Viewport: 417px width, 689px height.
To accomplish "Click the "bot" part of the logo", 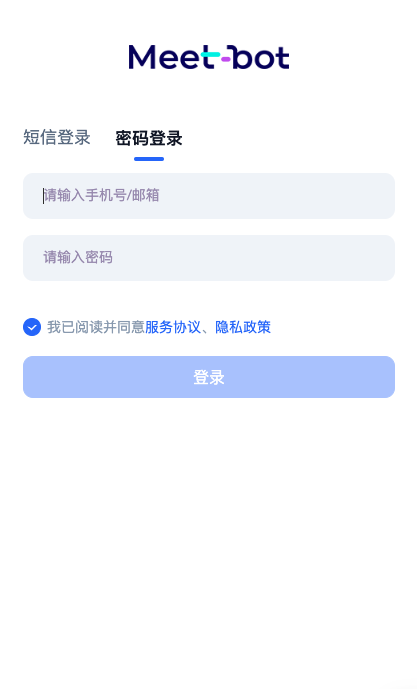I will click(x=260, y=57).
